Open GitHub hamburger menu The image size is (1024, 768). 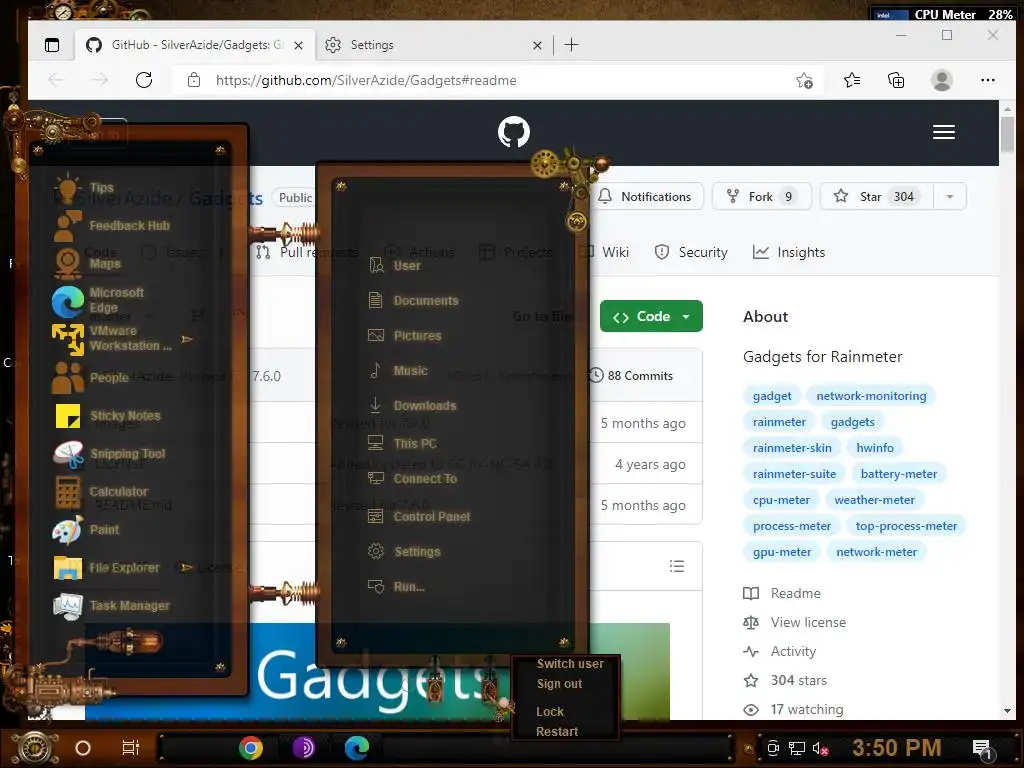944,132
